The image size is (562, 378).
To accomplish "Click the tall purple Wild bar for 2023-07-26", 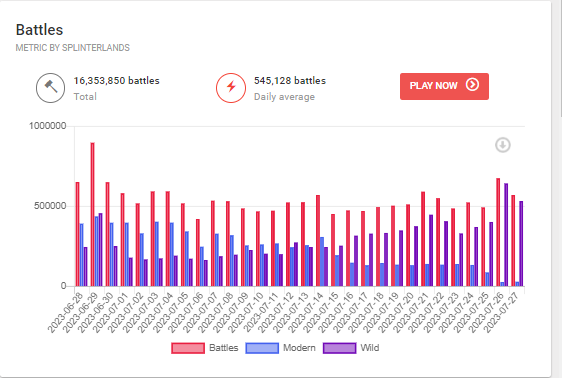I will tap(506, 235).
